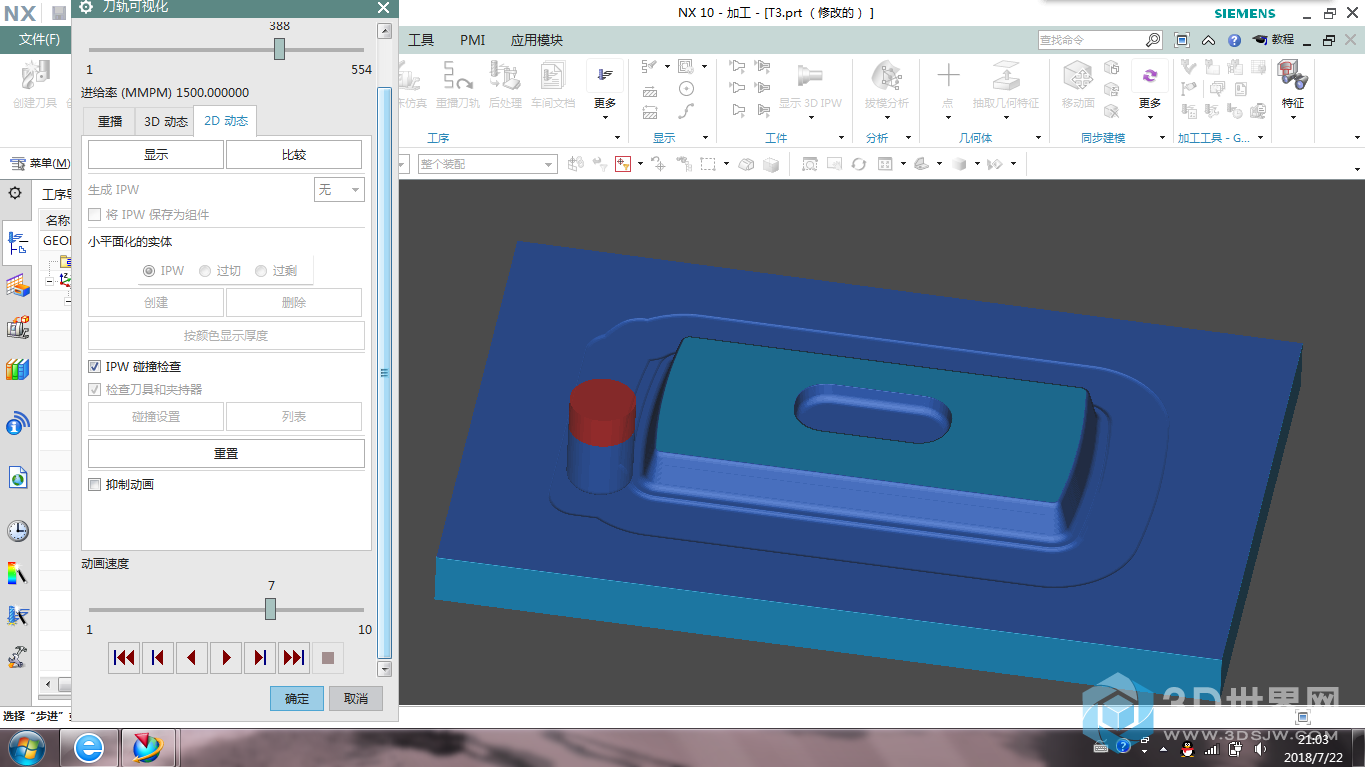Switch to the 重播 tab
The height and width of the screenshot is (767, 1365).
[110, 122]
